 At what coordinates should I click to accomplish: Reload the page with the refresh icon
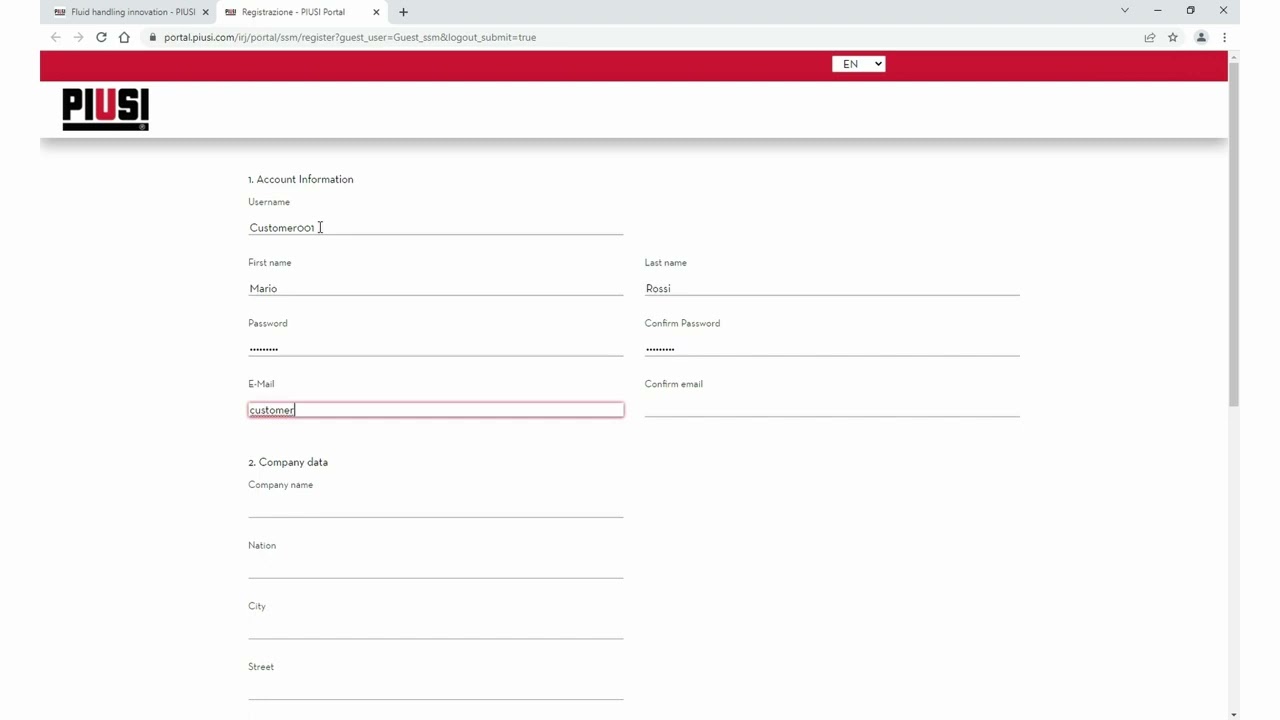point(101,37)
